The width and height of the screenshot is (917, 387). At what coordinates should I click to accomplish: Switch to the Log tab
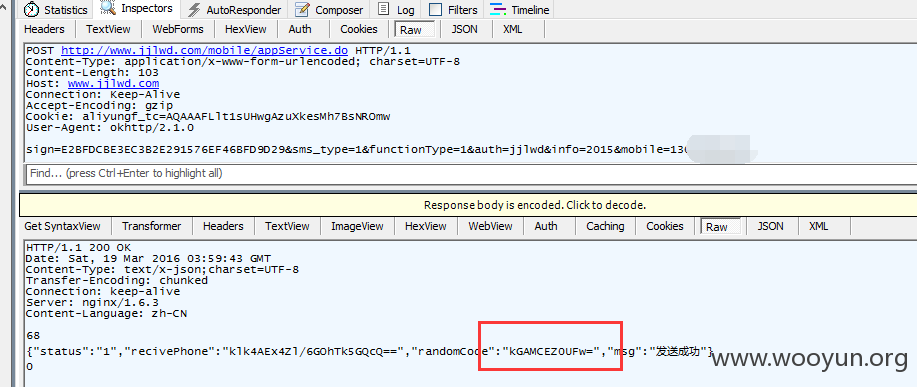pos(397,10)
